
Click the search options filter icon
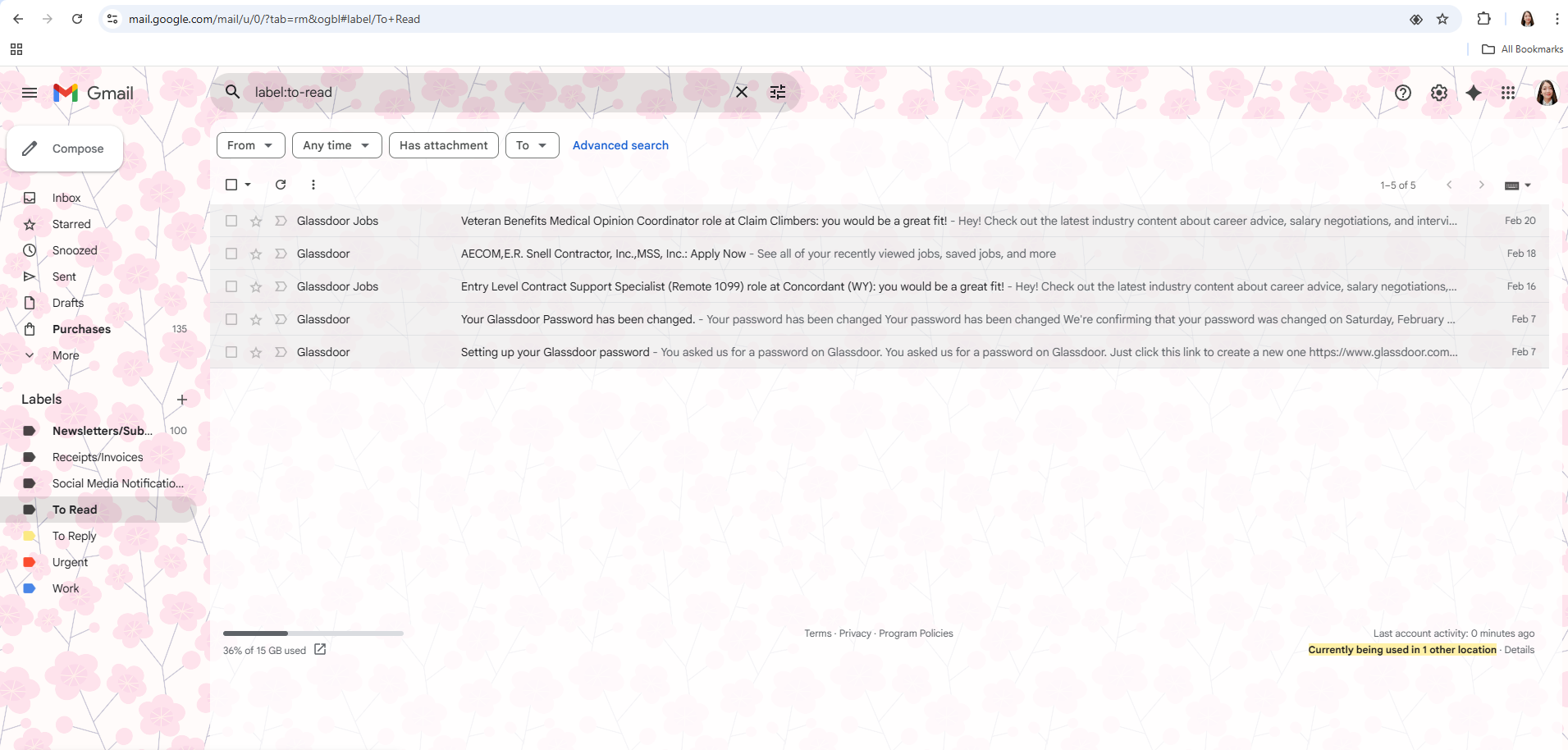tap(778, 92)
